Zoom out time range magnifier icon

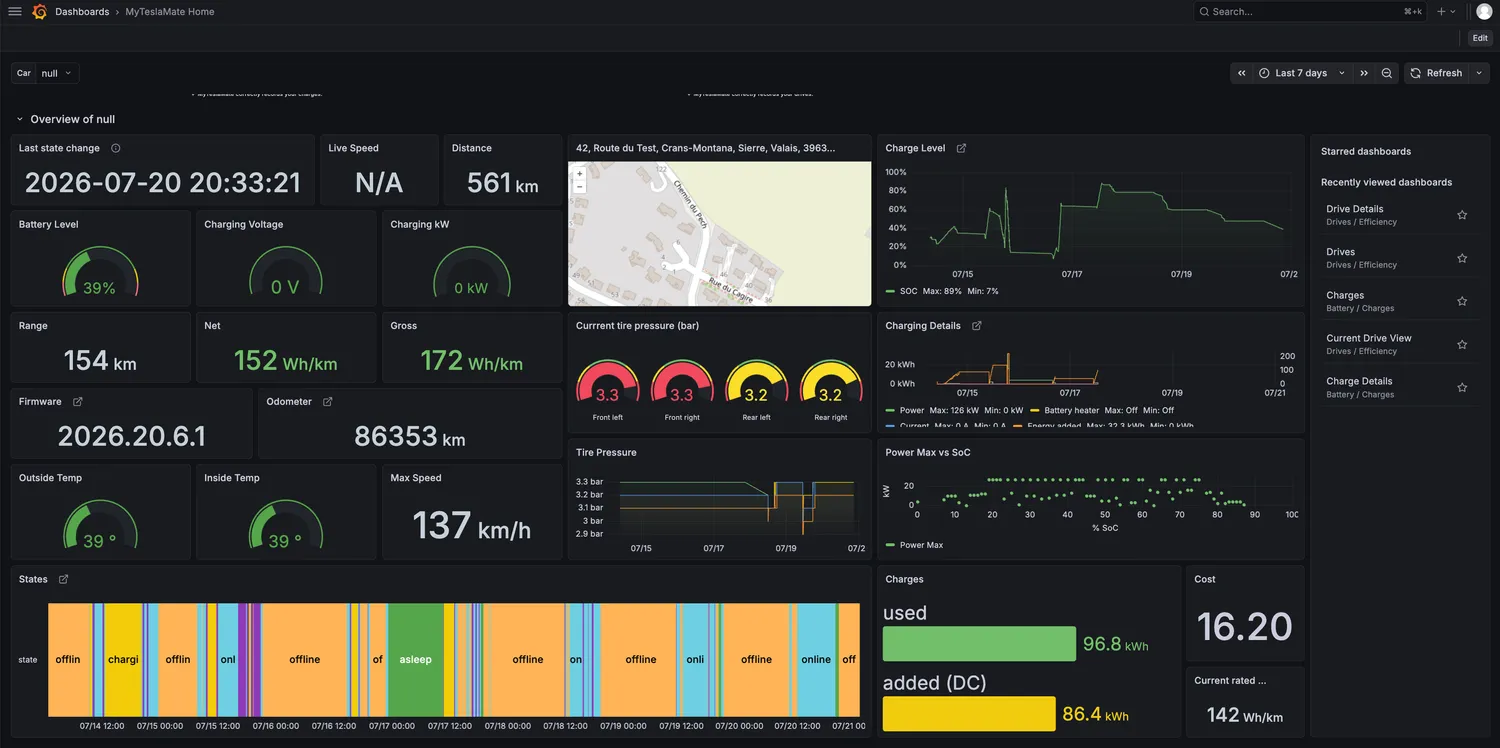click(1387, 73)
